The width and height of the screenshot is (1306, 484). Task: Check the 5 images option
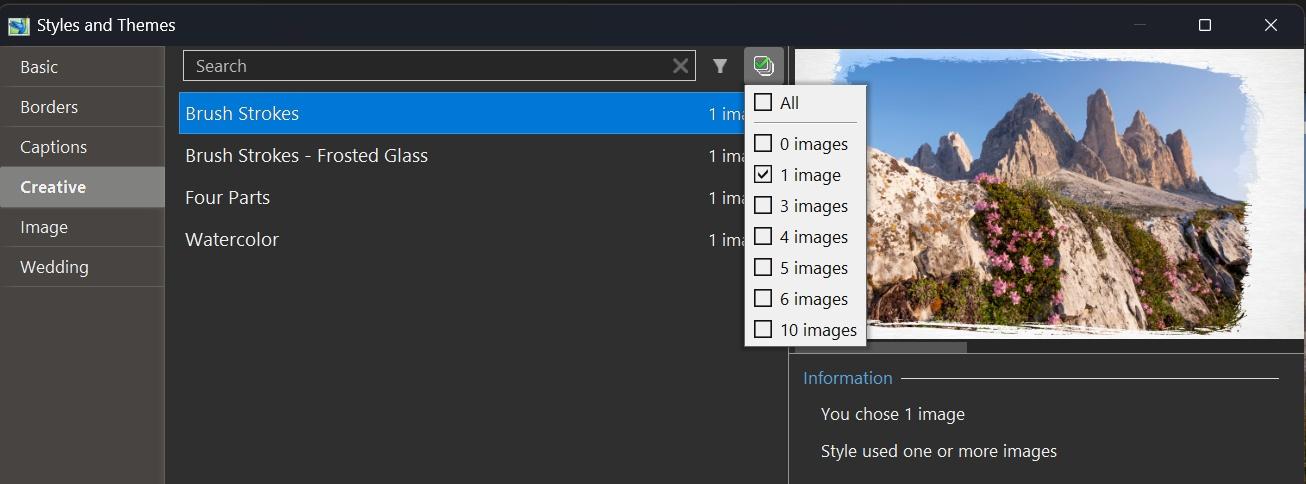[x=763, y=267]
